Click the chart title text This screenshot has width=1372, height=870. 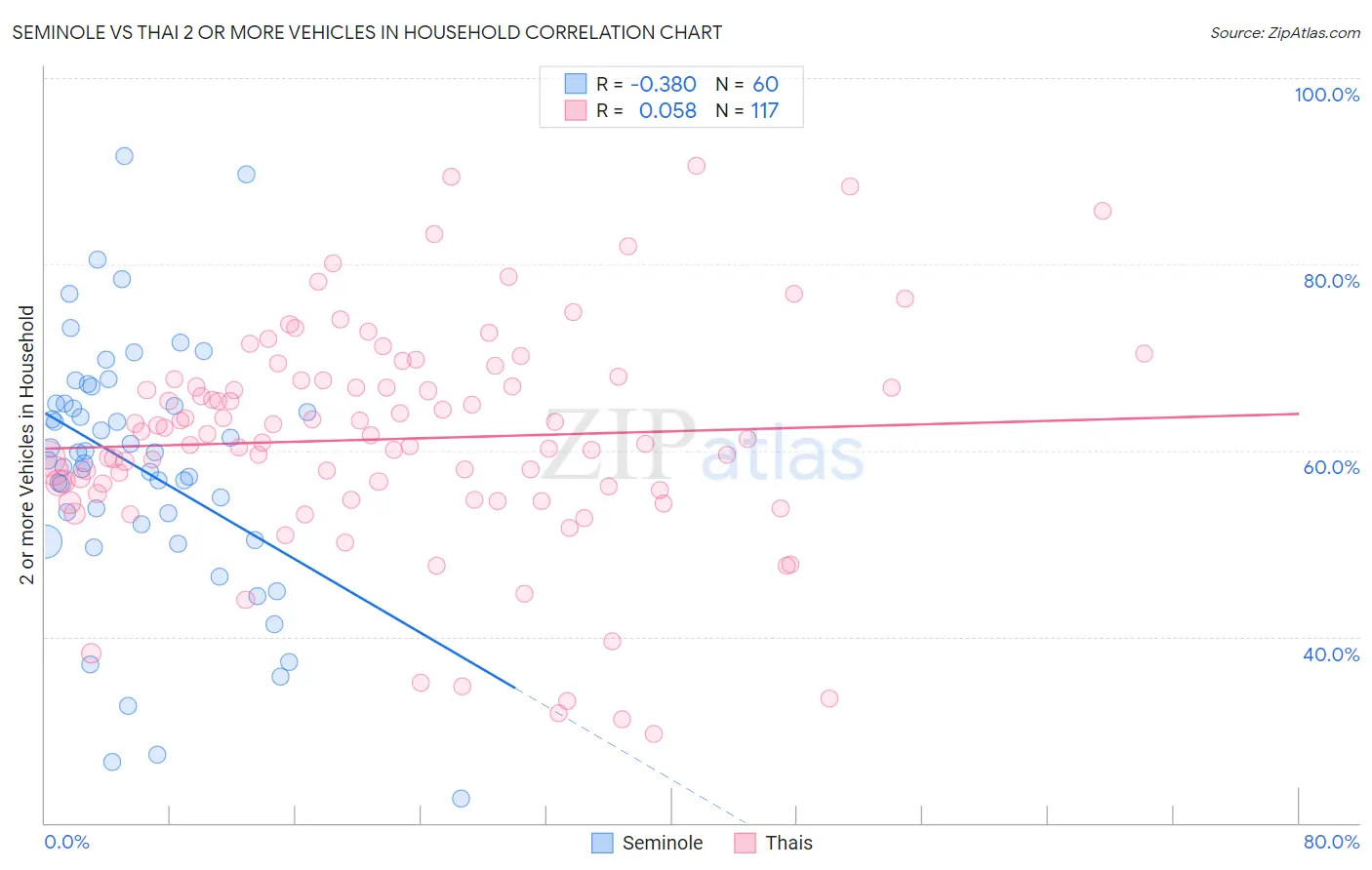coord(367,32)
